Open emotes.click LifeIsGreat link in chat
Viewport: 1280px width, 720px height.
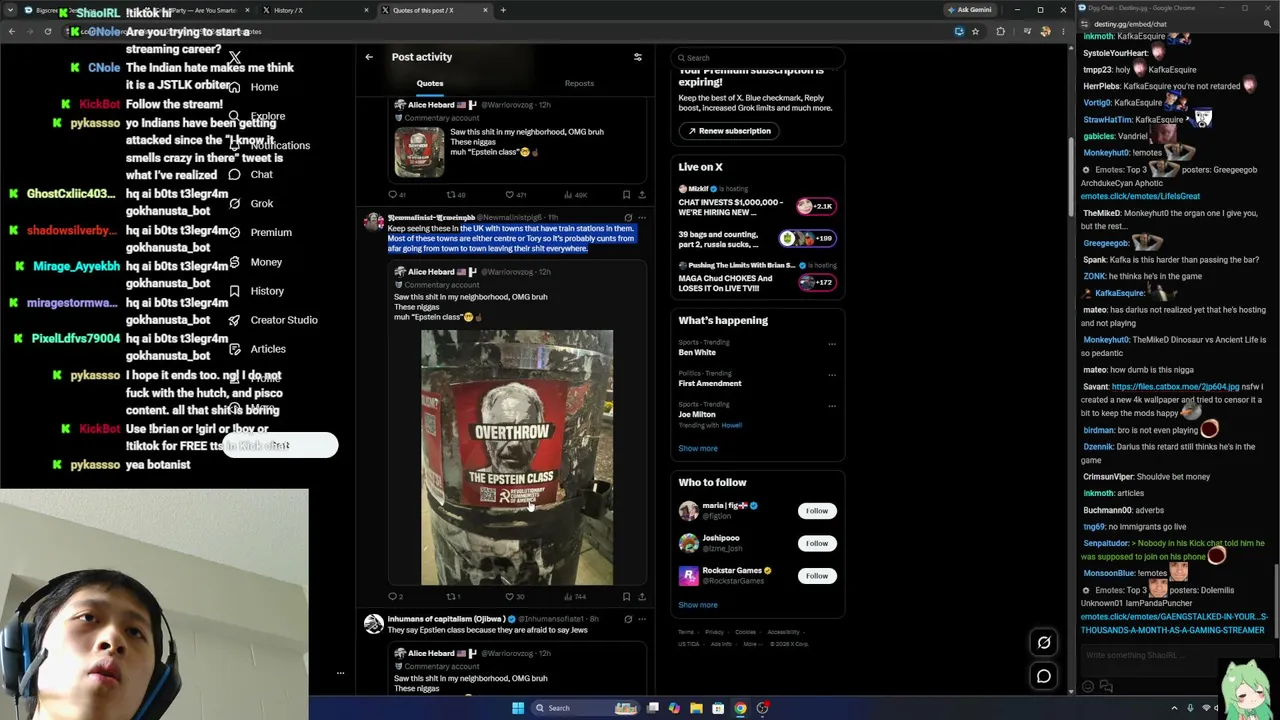tap(1140, 196)
